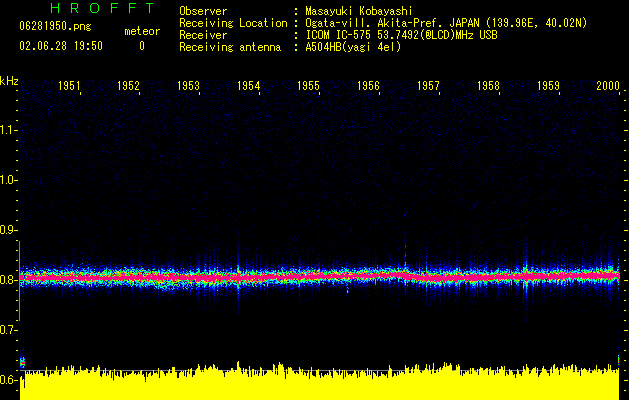Image resolution: width=629 pixels, height=400 pixels.
Task: Click time marker 1954
Action: click(248, 86)
